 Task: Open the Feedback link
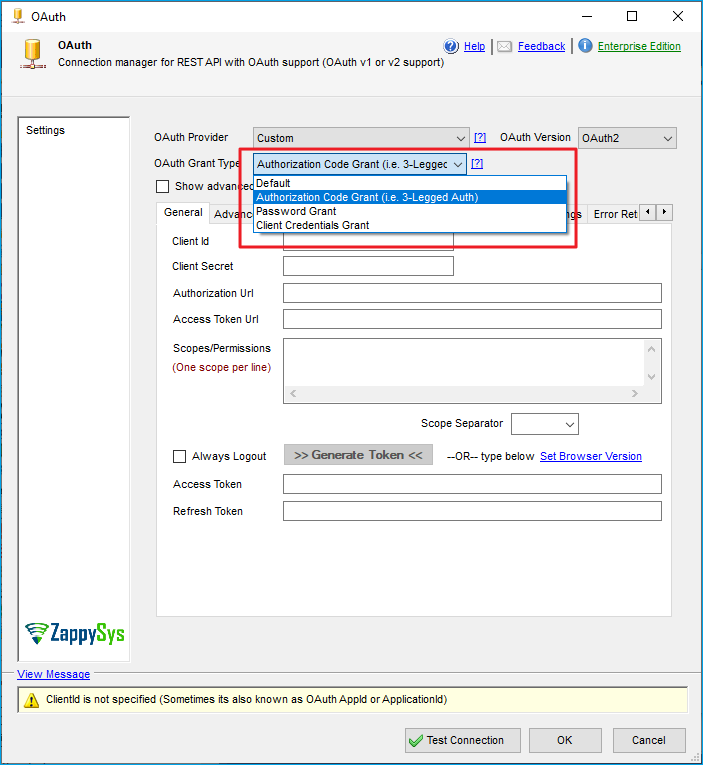(541, 46)
